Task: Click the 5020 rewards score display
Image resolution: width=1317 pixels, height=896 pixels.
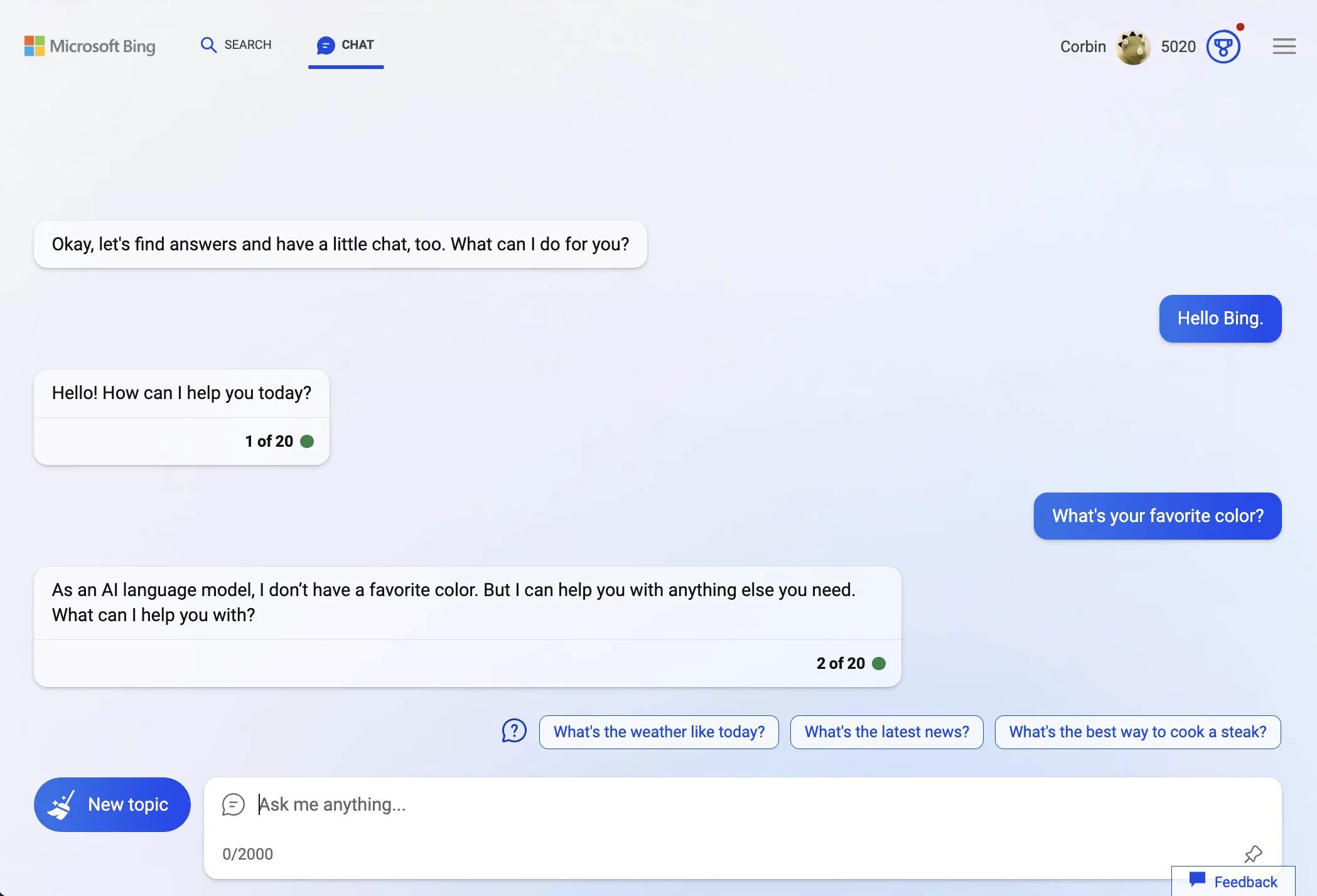Action: point(1177,46)
